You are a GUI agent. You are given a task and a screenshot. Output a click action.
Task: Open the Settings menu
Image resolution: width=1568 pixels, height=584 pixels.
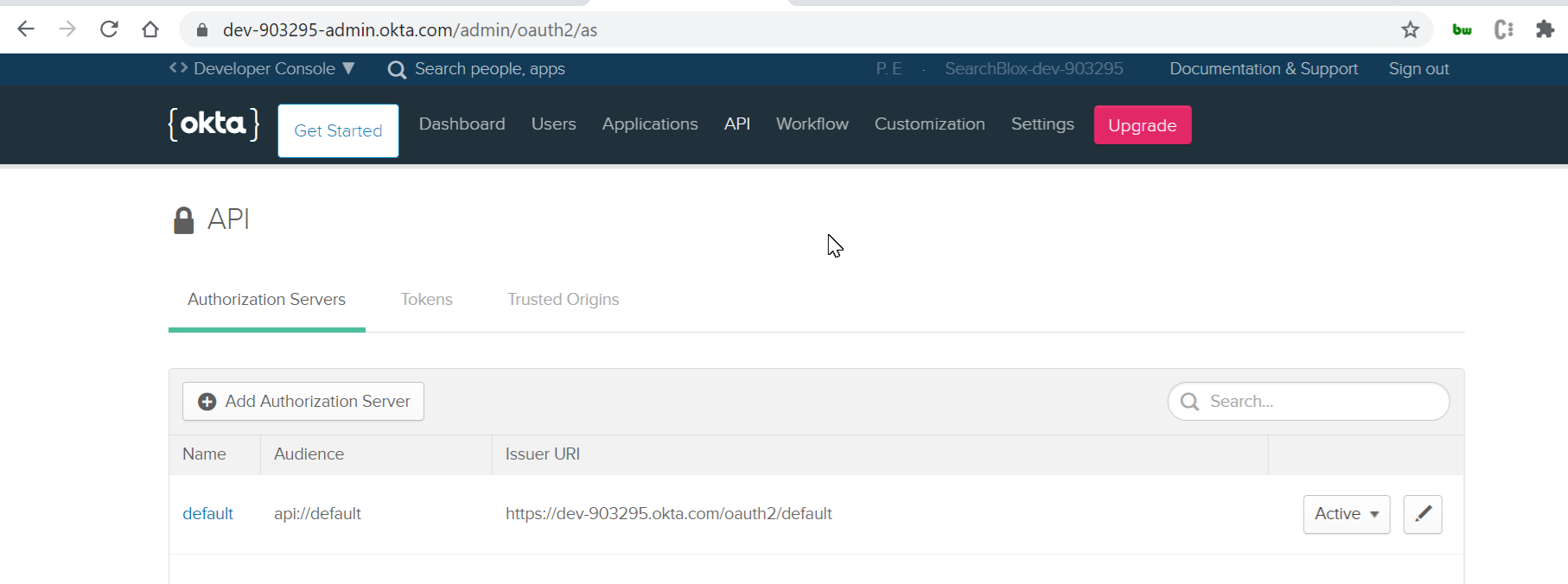point(1042,124)
